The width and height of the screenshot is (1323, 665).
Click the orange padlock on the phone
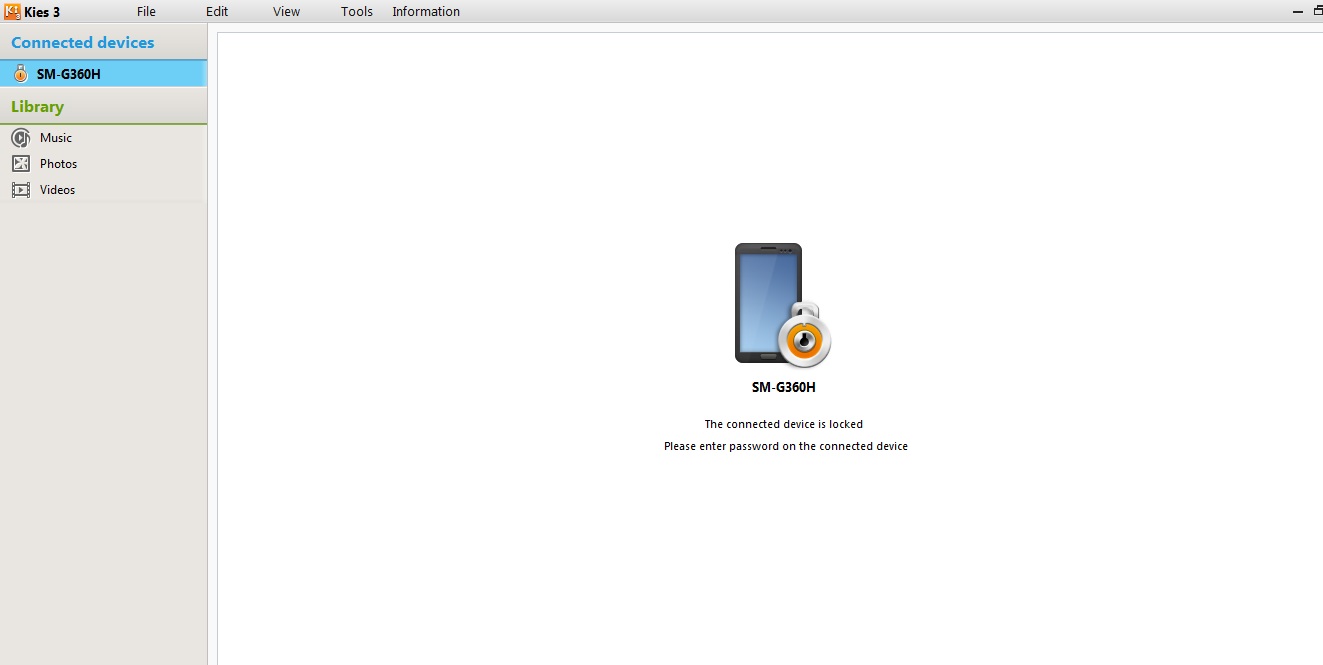(x=804, y=335)
